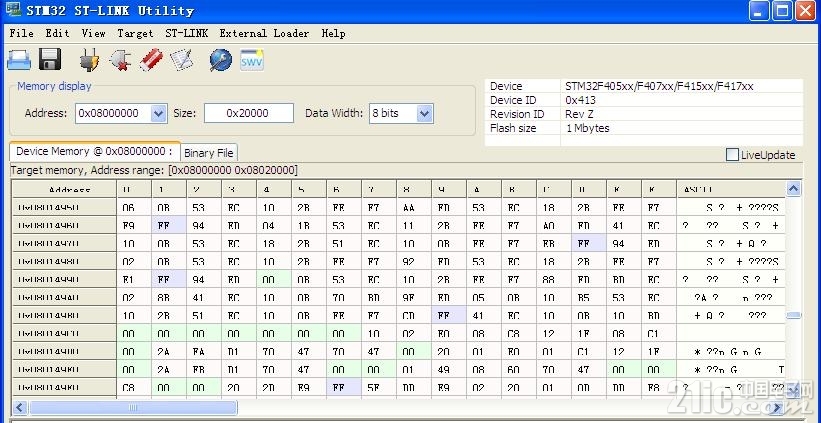The height and width of the screenshot is (423, 821).
Task: Select the Device Memory @ 0x08000000 tab
Action: (95, 151)
